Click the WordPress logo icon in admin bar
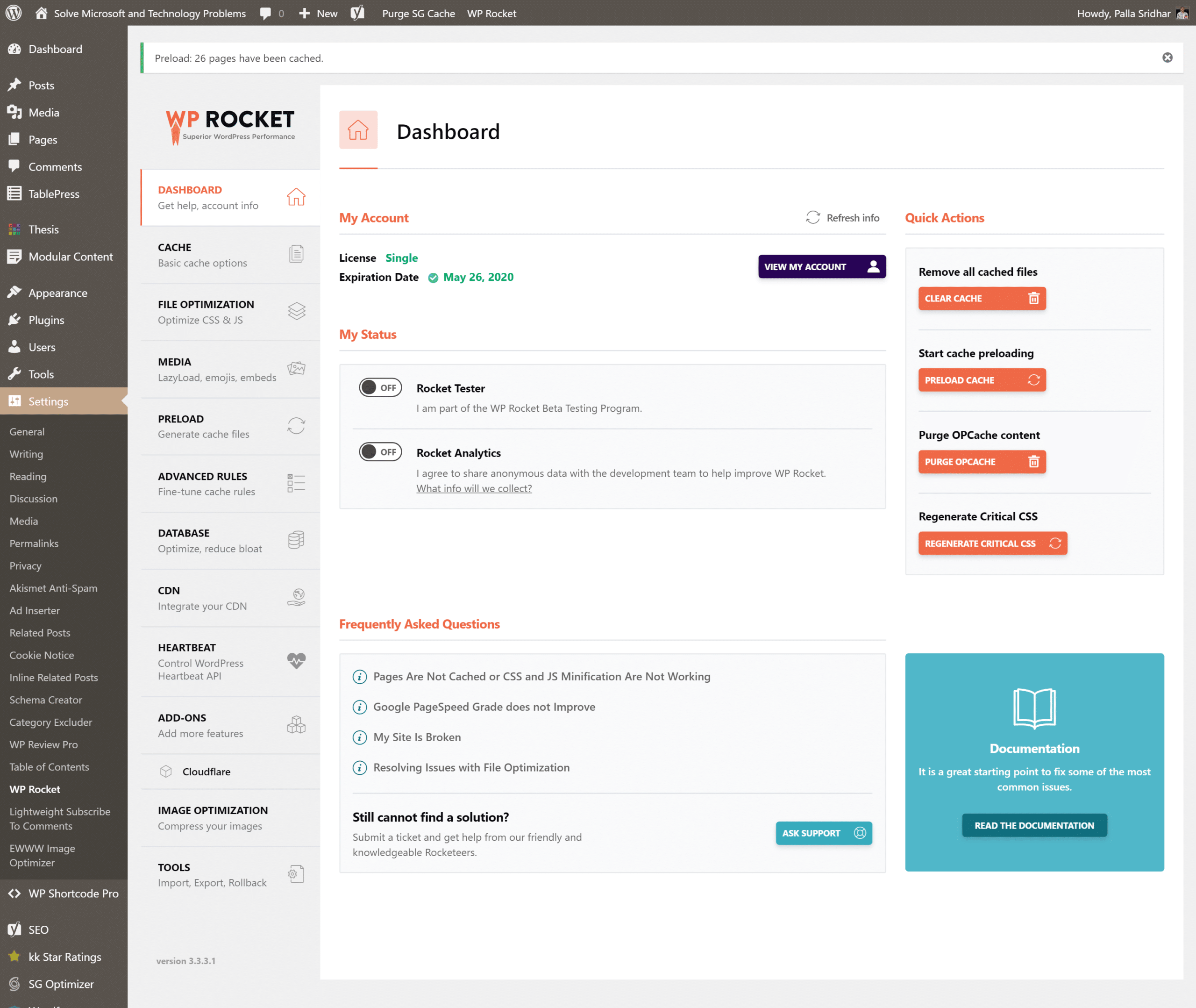 (14, 13)
